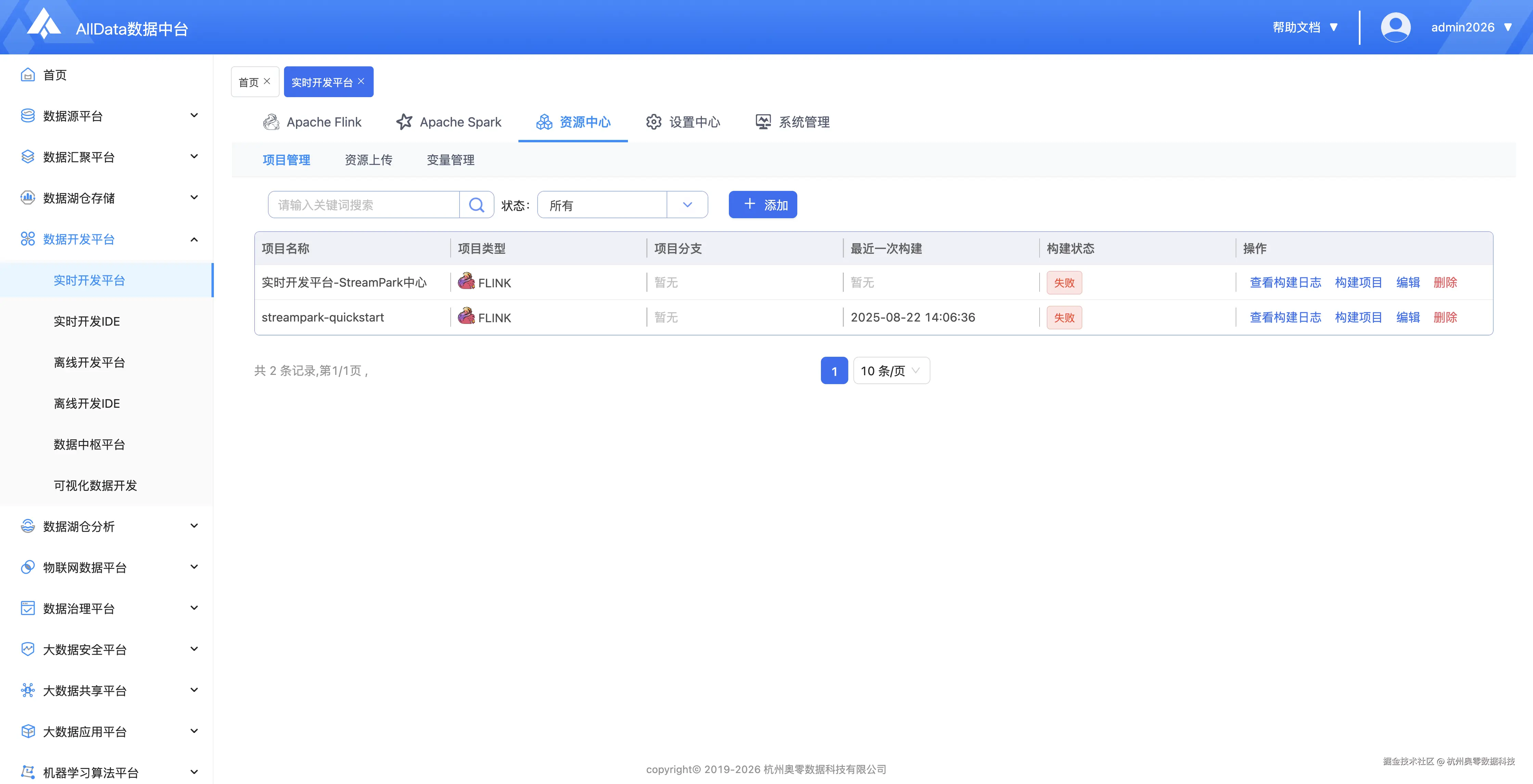
Task: Click the 添加 button
Action: [x=763, y=205]
